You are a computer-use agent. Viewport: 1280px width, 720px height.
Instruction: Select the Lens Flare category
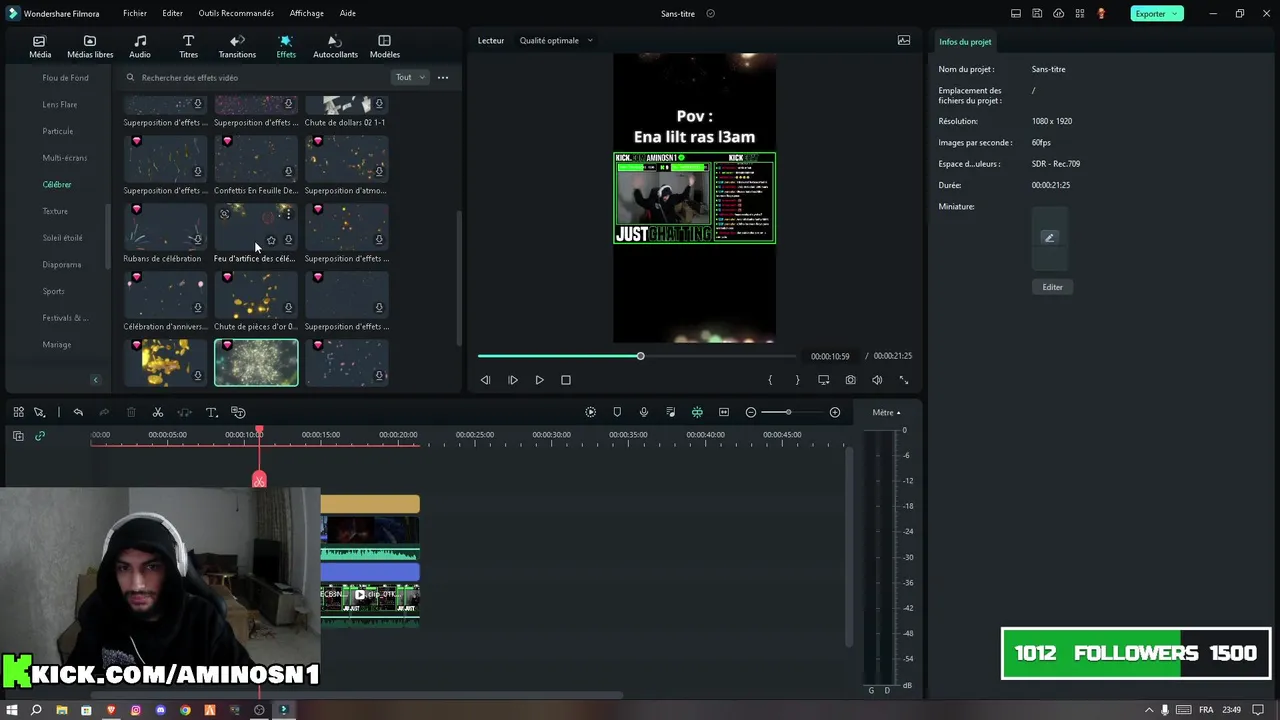click(59, 104)
